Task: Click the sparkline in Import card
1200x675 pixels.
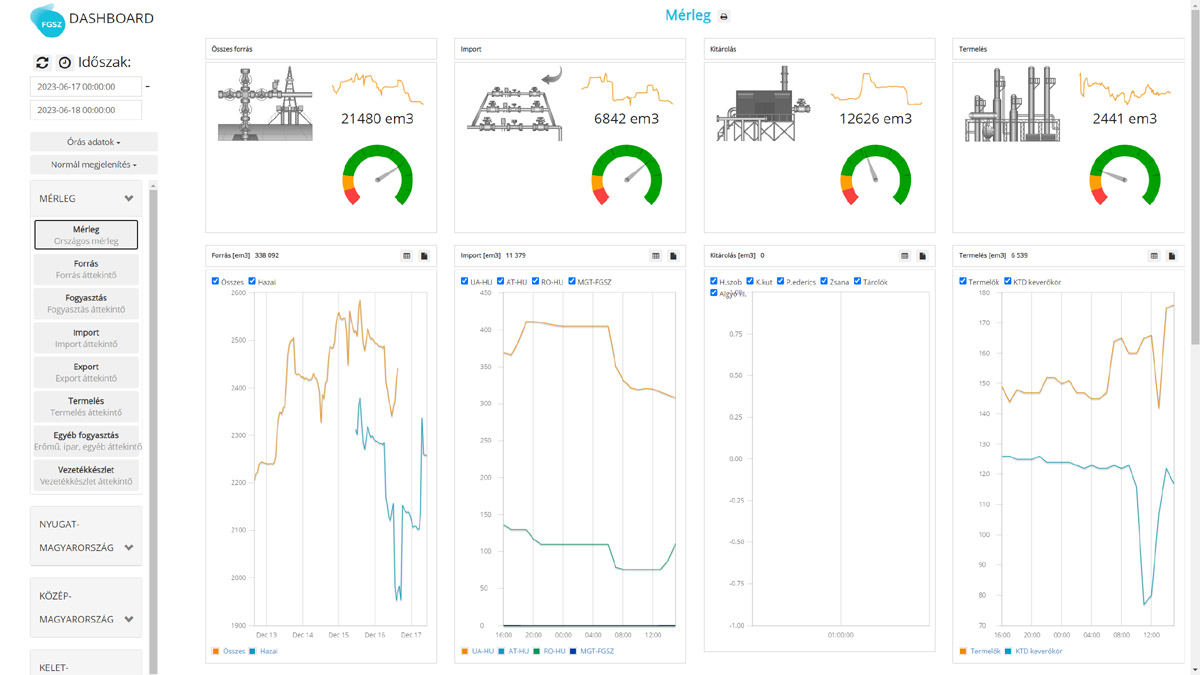Action: (626, 88)
